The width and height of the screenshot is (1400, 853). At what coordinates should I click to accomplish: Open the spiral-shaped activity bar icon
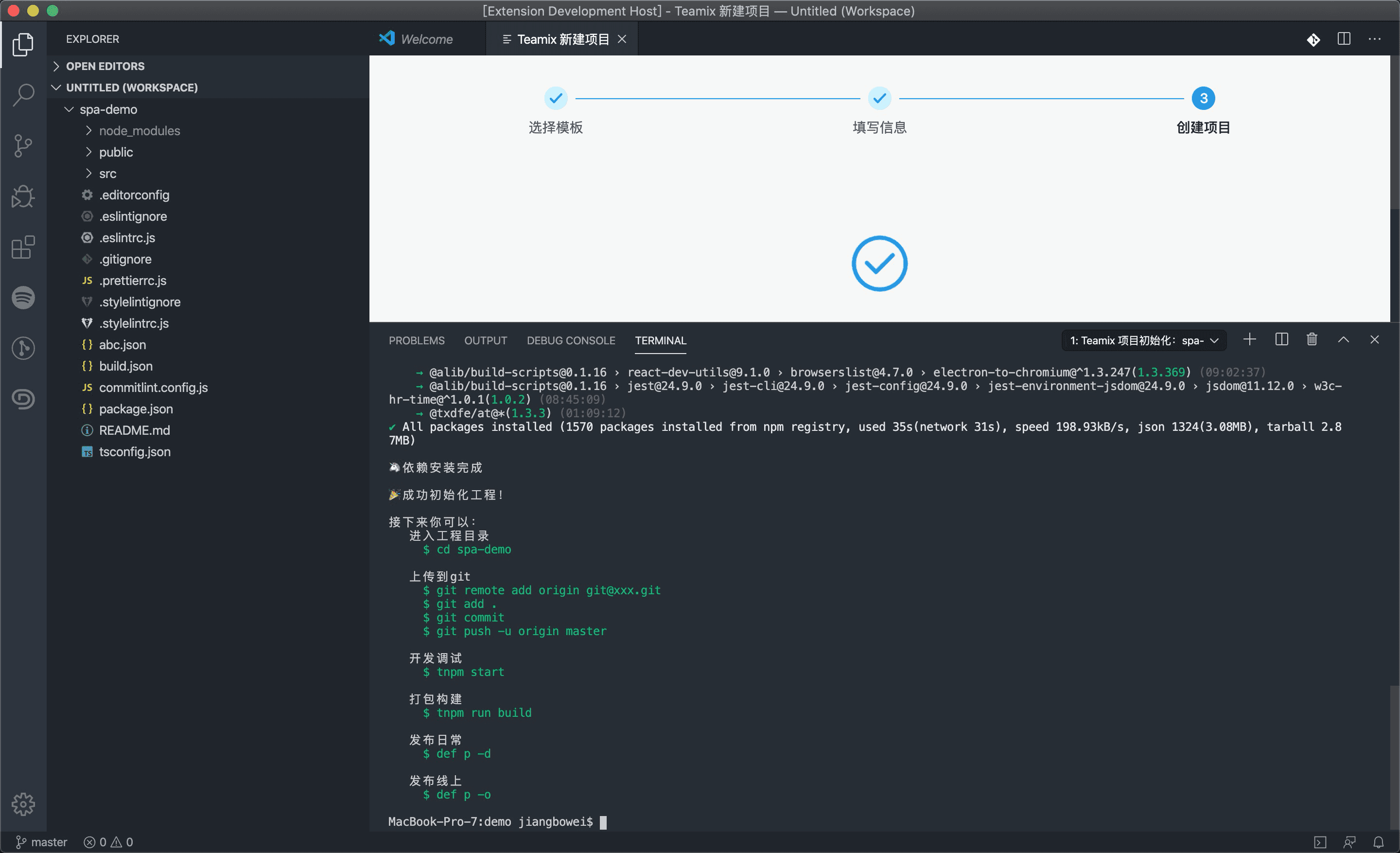click(23, 399)
